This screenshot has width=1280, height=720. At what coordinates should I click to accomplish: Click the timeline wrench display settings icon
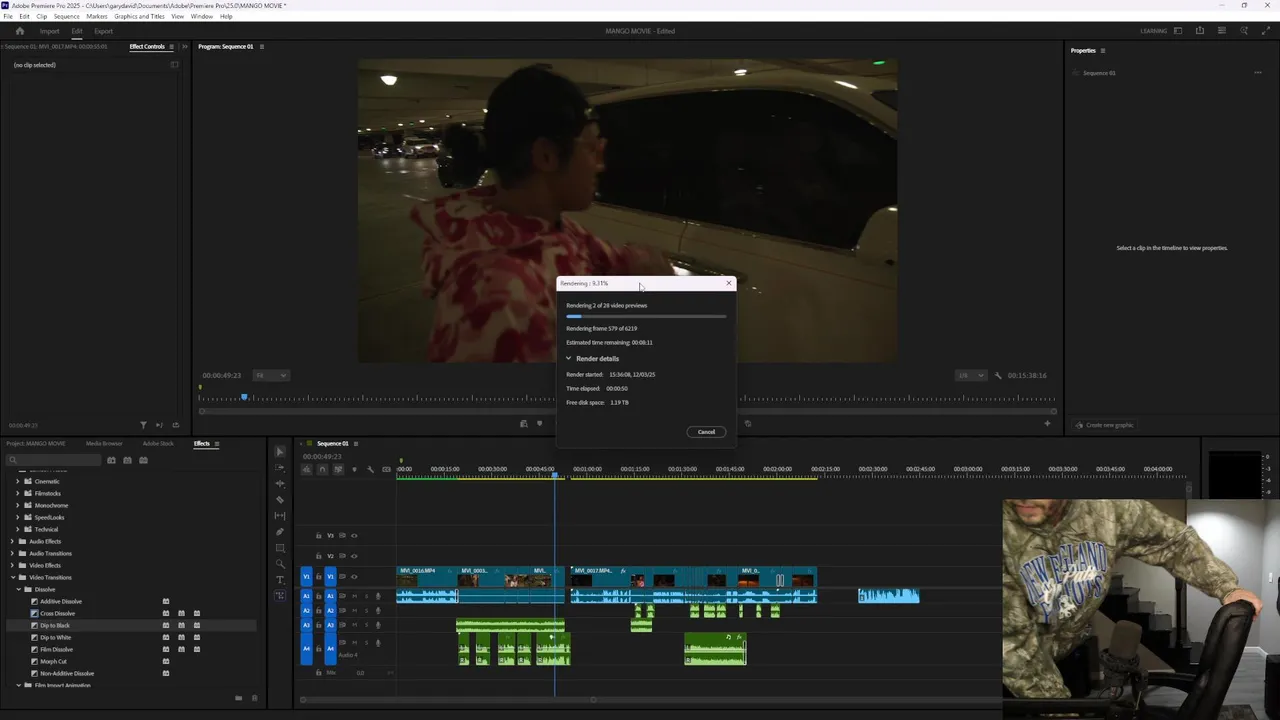(370, 469)
